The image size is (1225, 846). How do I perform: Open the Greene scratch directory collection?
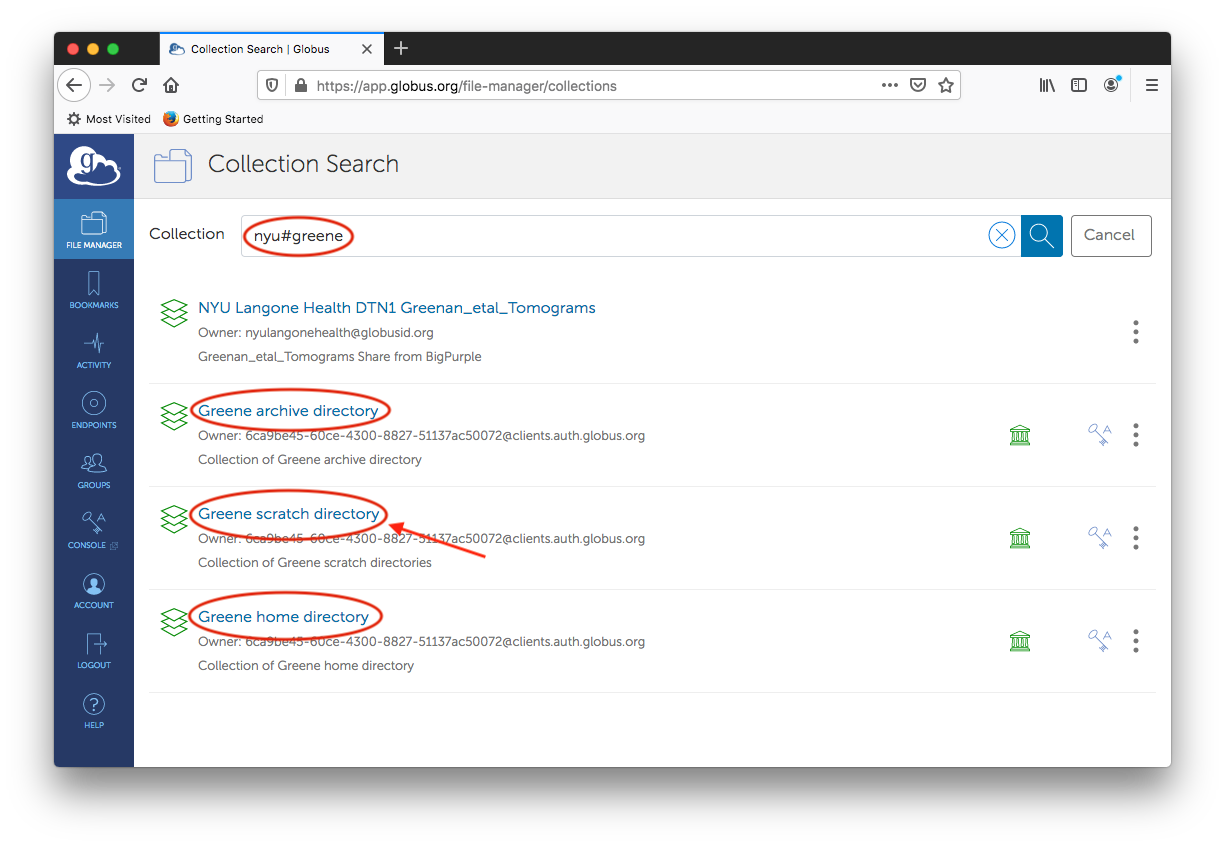click(x=288, y=514)
